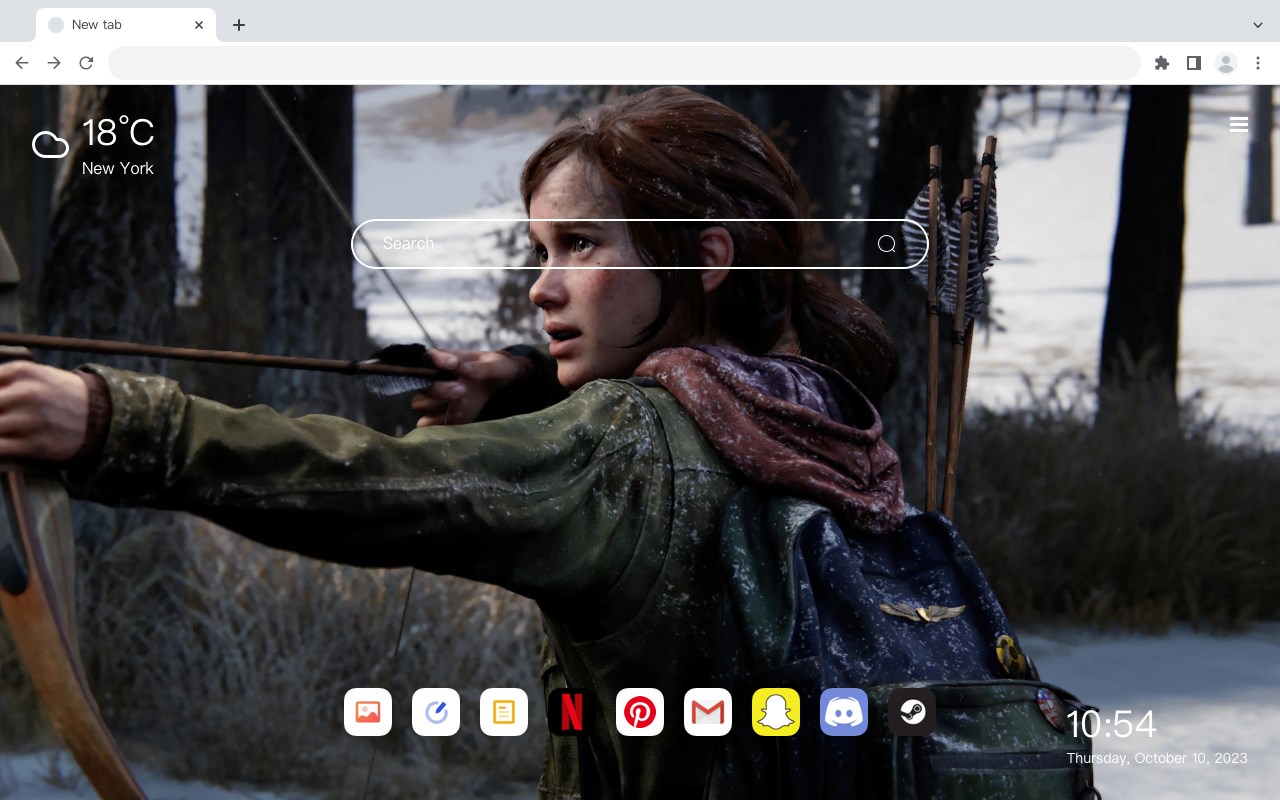
Task: Go forward to next page
Action: [x=54, y=63]
